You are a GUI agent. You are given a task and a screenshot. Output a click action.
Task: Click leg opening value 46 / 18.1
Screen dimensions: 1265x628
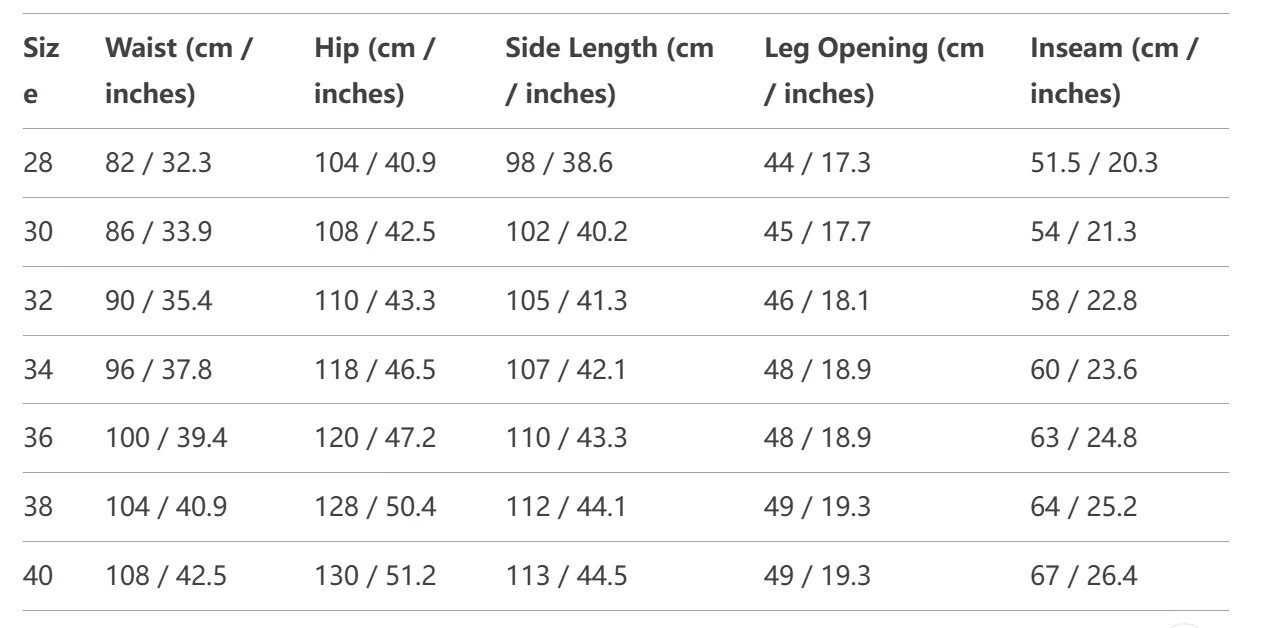pos(817,301)
